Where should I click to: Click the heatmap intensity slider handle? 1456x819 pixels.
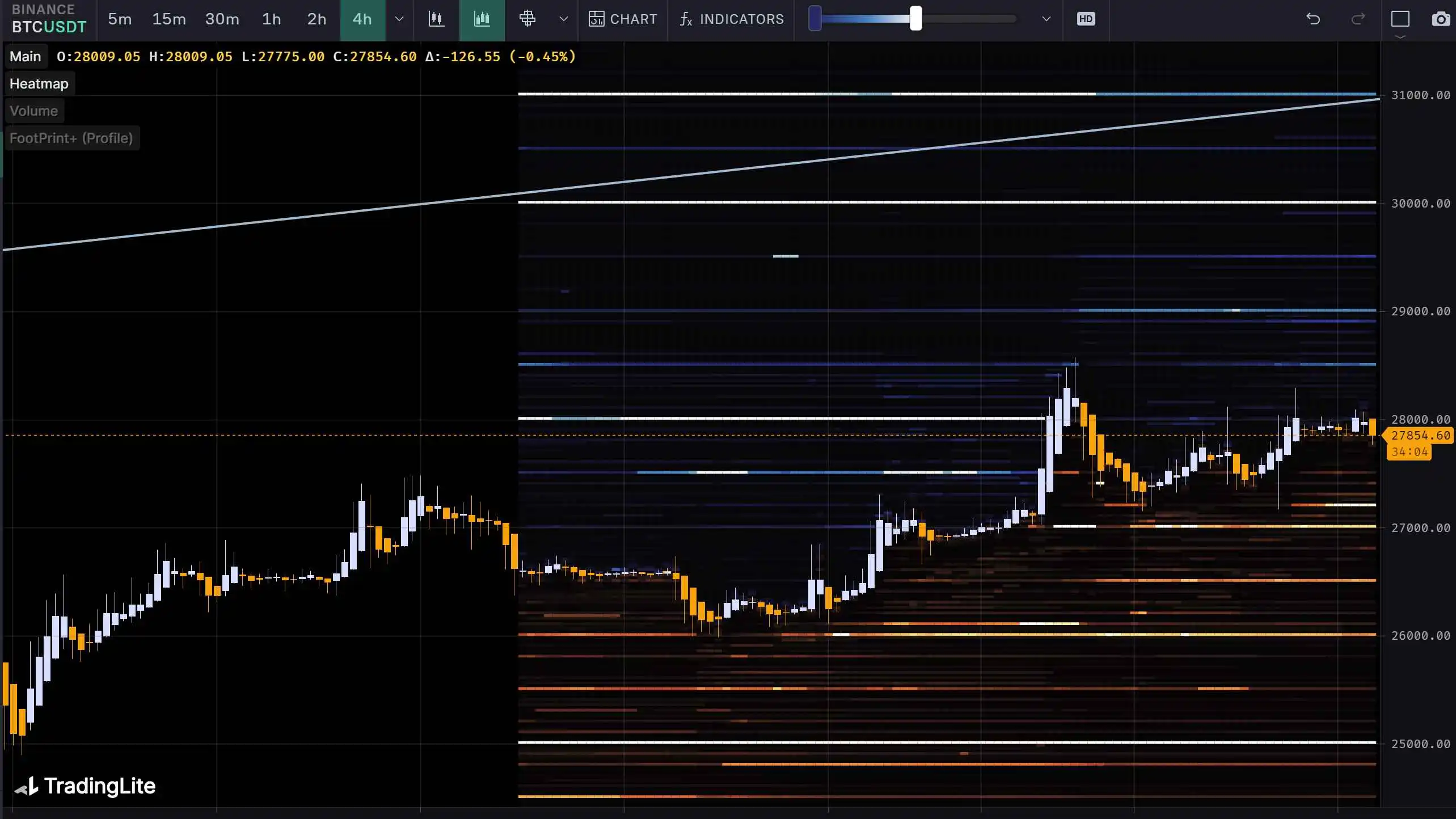coord(915,19)
